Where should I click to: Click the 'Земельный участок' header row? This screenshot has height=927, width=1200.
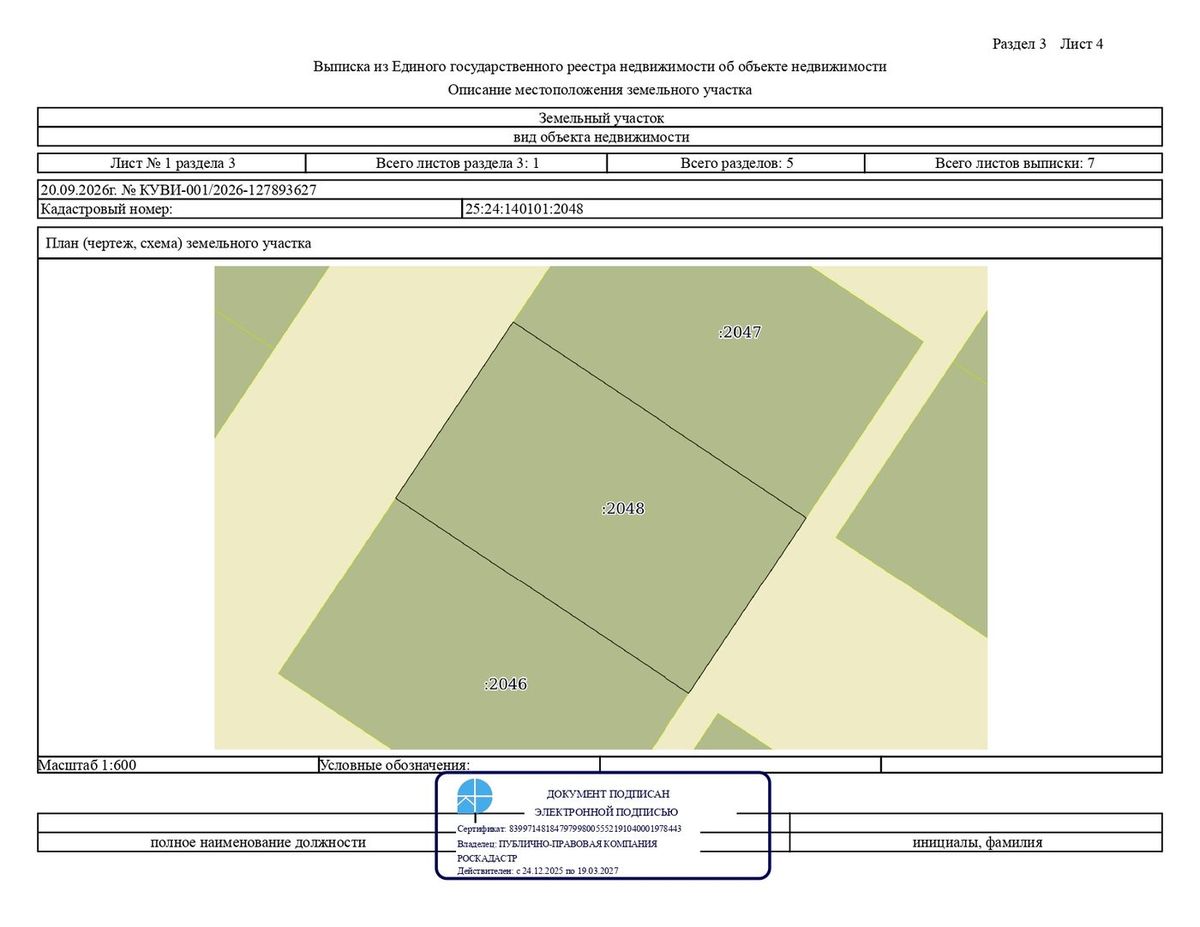click(600, 117)
